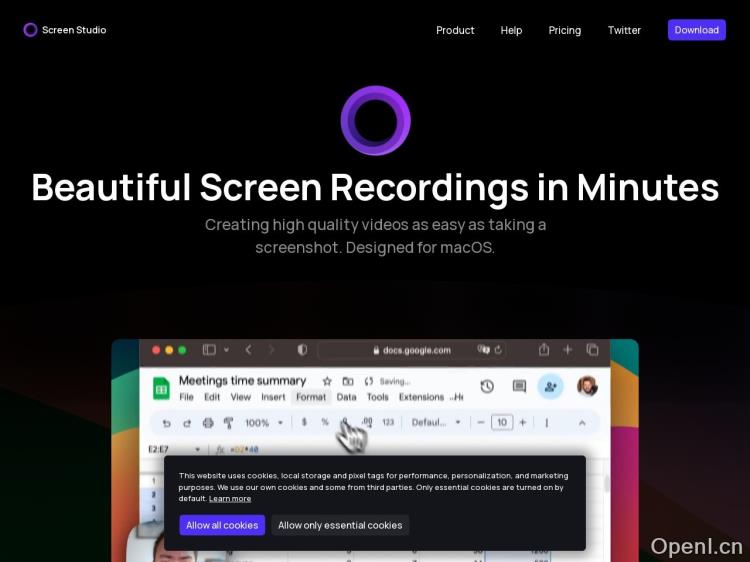The height and width of the screenshot is (562, 750).
Task: Click the redo icon in Sheets toolbar
Action: coord(187,423)
